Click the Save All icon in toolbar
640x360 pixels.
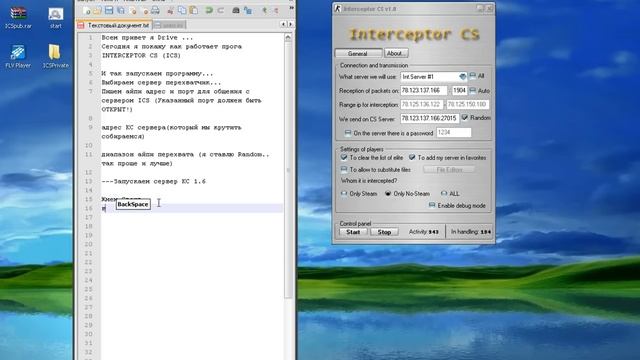(121, 10)
